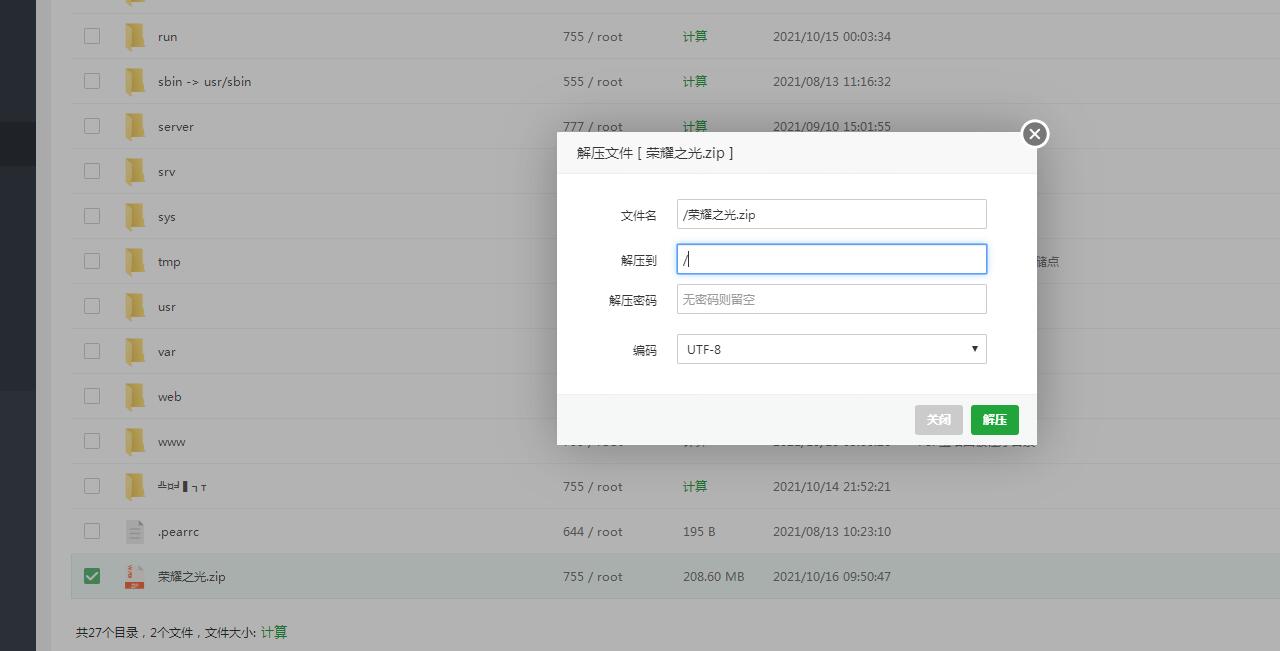Click 计算 link in the footer summary
1280x651 pixels.
(274, 632)
